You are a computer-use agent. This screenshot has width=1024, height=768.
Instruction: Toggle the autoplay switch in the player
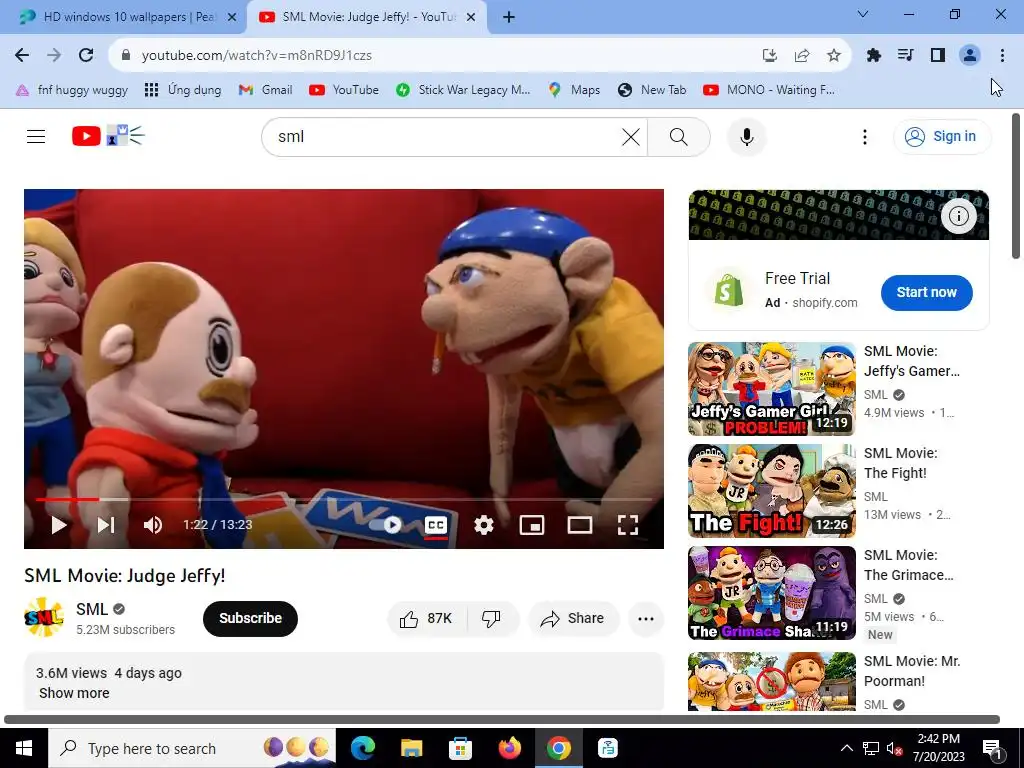coord(385,525)
